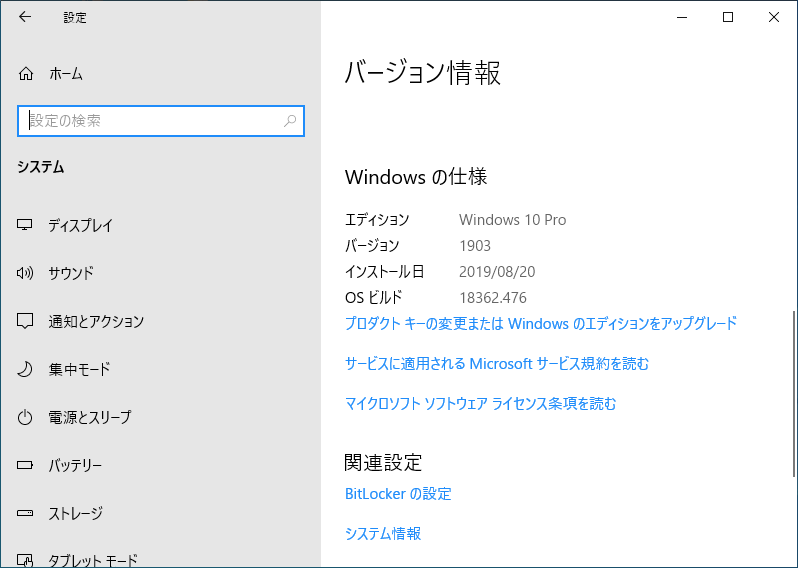Viewport: 798px width, 568px height.
Task: Go back using the back arrow
Action: point(24,17)
